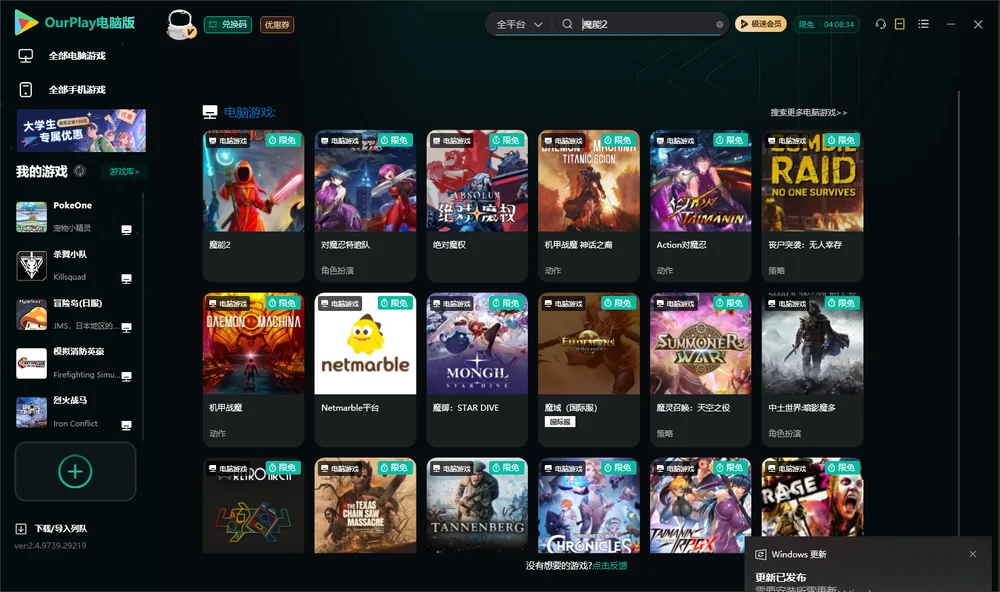
Task: Open the 丧尸突袭：无人幸存 game card
Action: click(812, 205)
